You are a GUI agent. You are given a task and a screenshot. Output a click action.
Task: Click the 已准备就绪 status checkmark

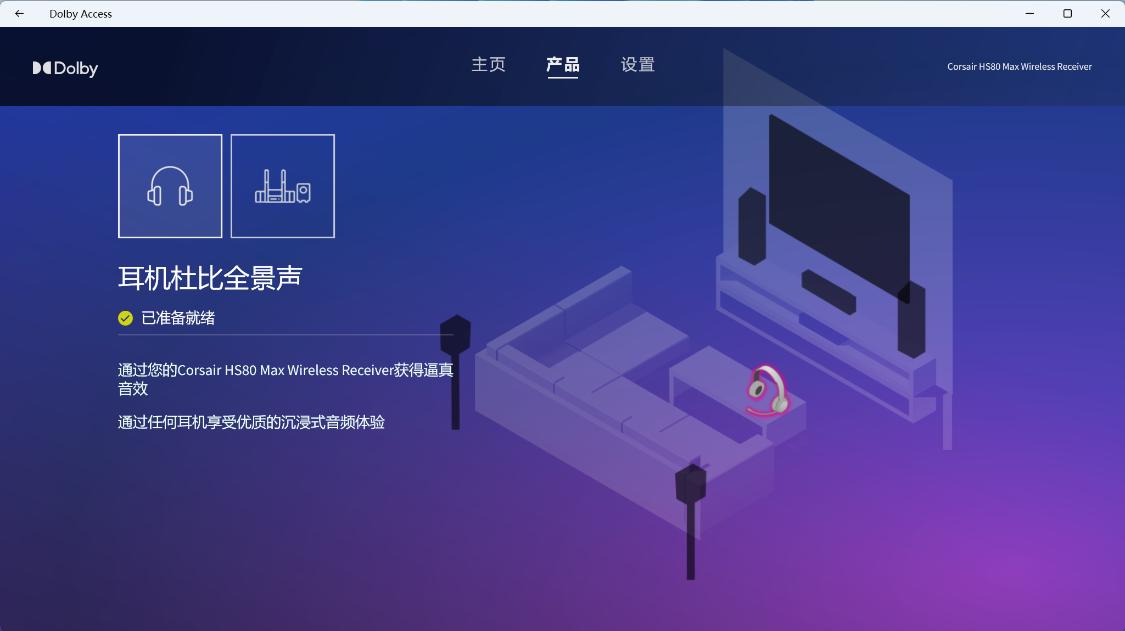[126, 318]
